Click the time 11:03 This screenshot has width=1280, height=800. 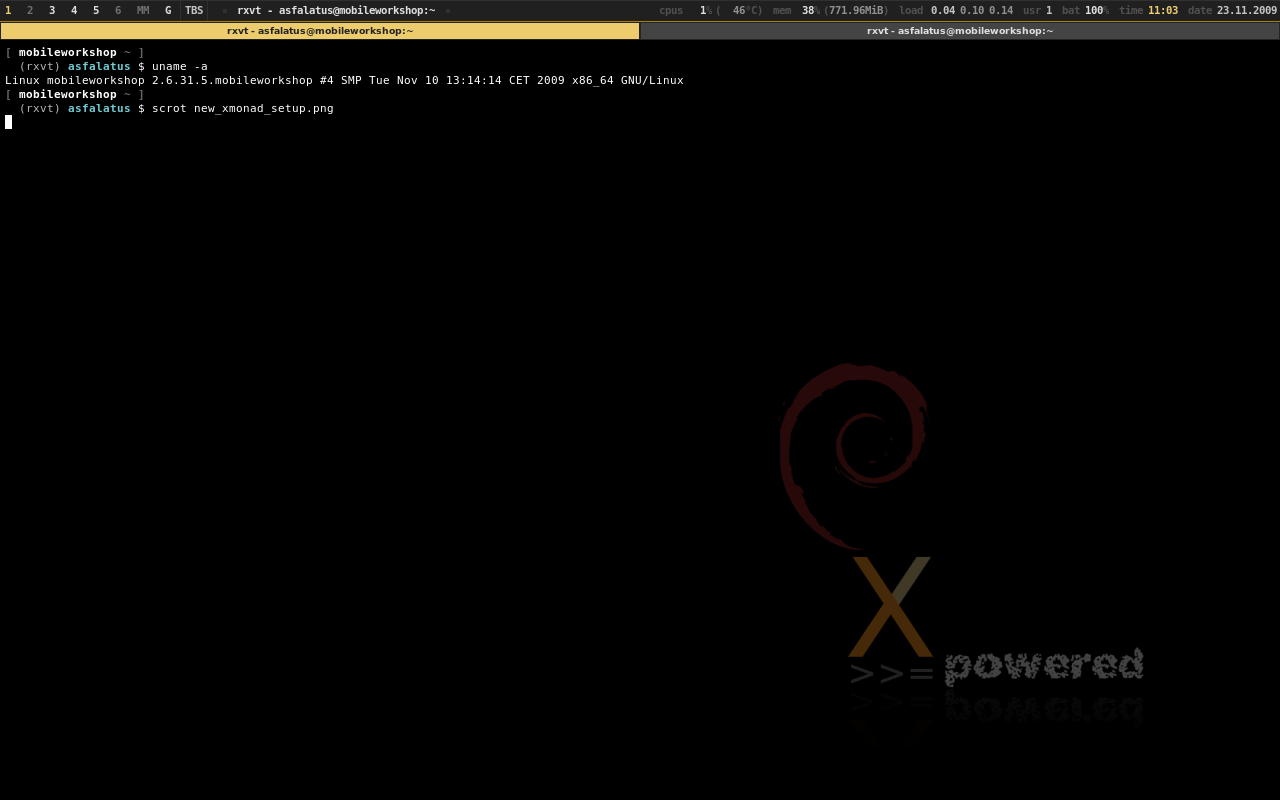(1163, 11)
